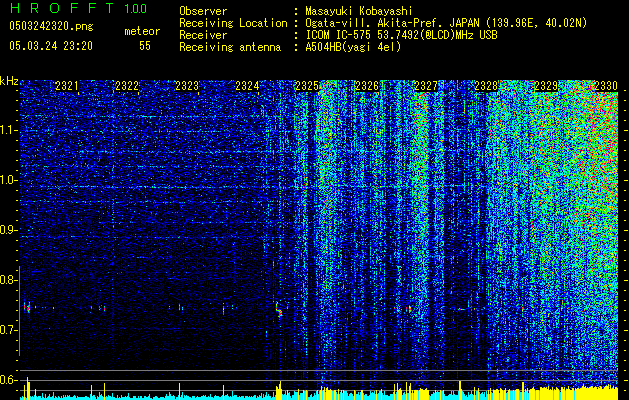Click the 2329 time marker
629x400 pixels.
tap(546, 86)
